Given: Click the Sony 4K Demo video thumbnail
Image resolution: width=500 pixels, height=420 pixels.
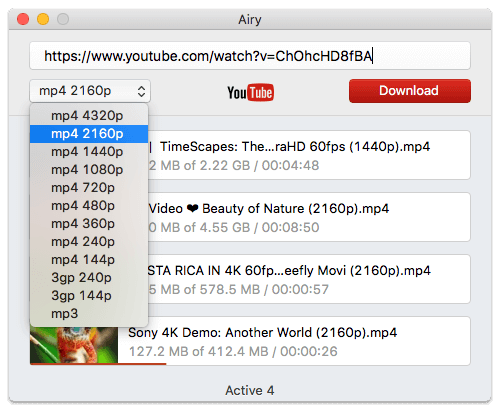Looking at the screenshot, I should click(74, 345).
